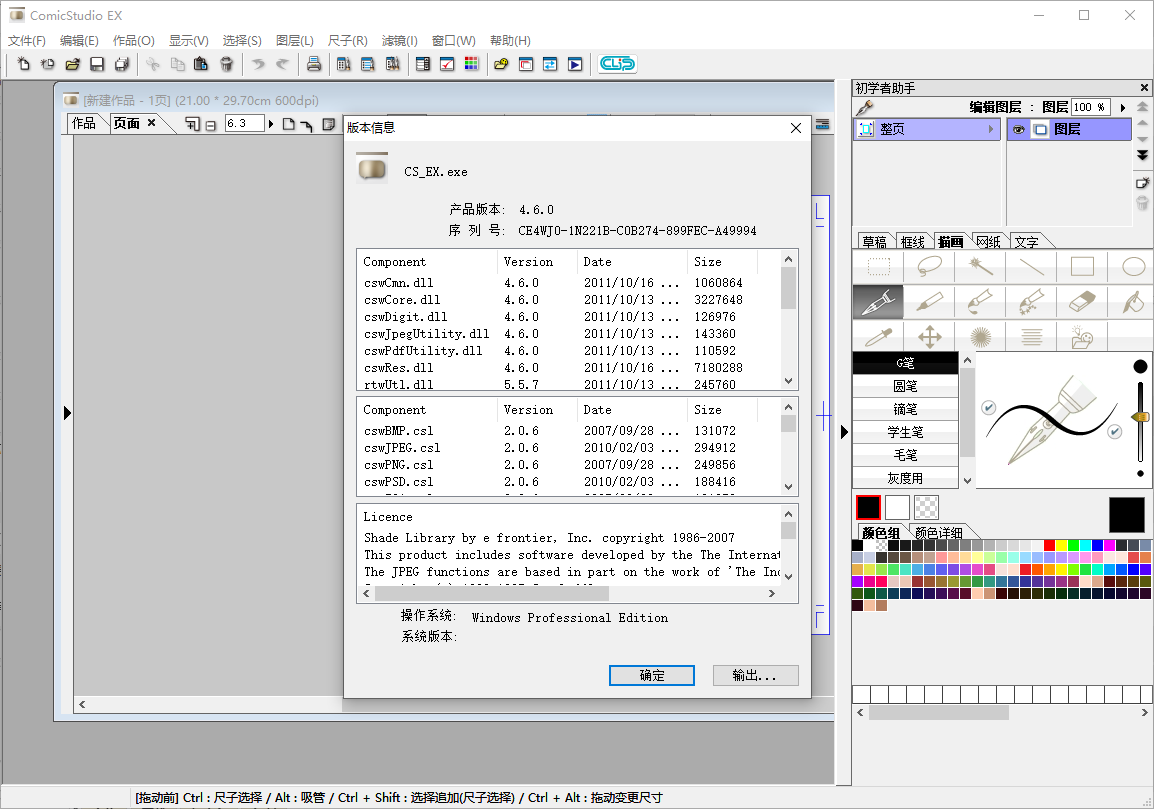Select the rectangle shape tool

tap(1082, 266)
